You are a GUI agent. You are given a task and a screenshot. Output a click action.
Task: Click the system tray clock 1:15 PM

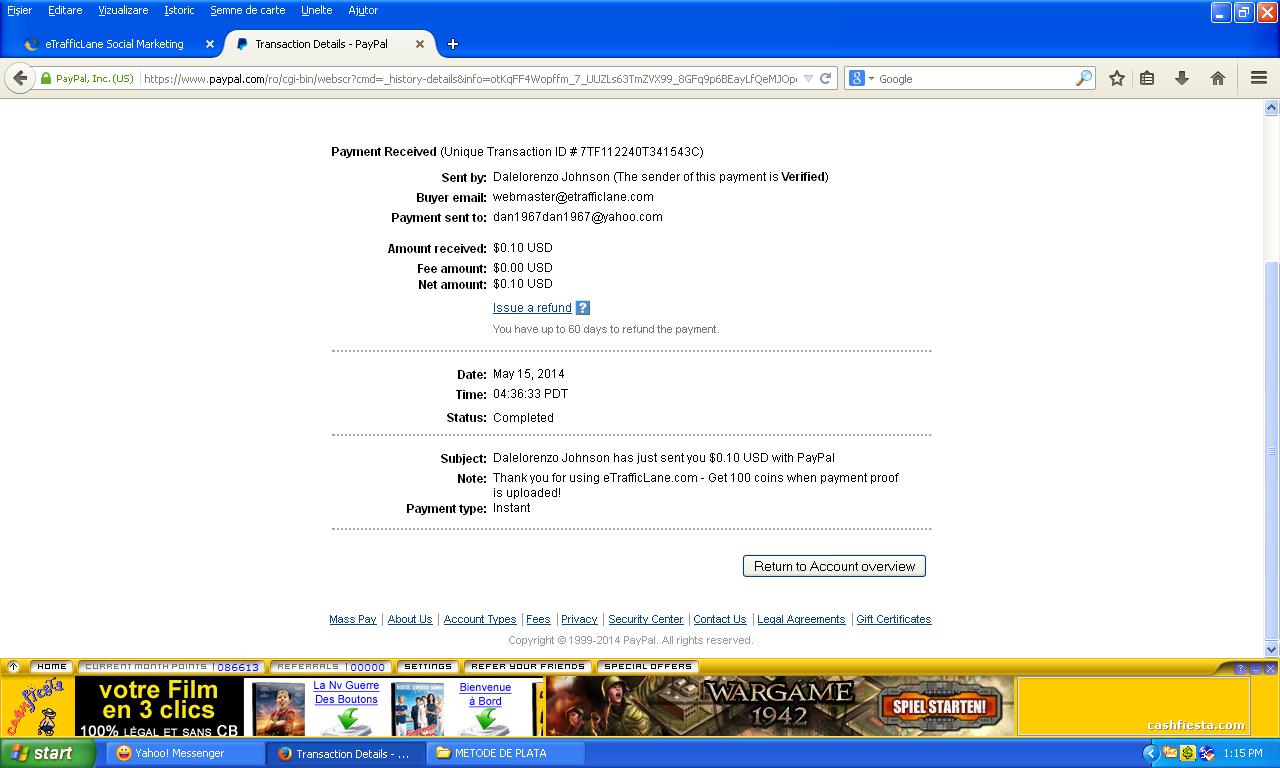1243,753
